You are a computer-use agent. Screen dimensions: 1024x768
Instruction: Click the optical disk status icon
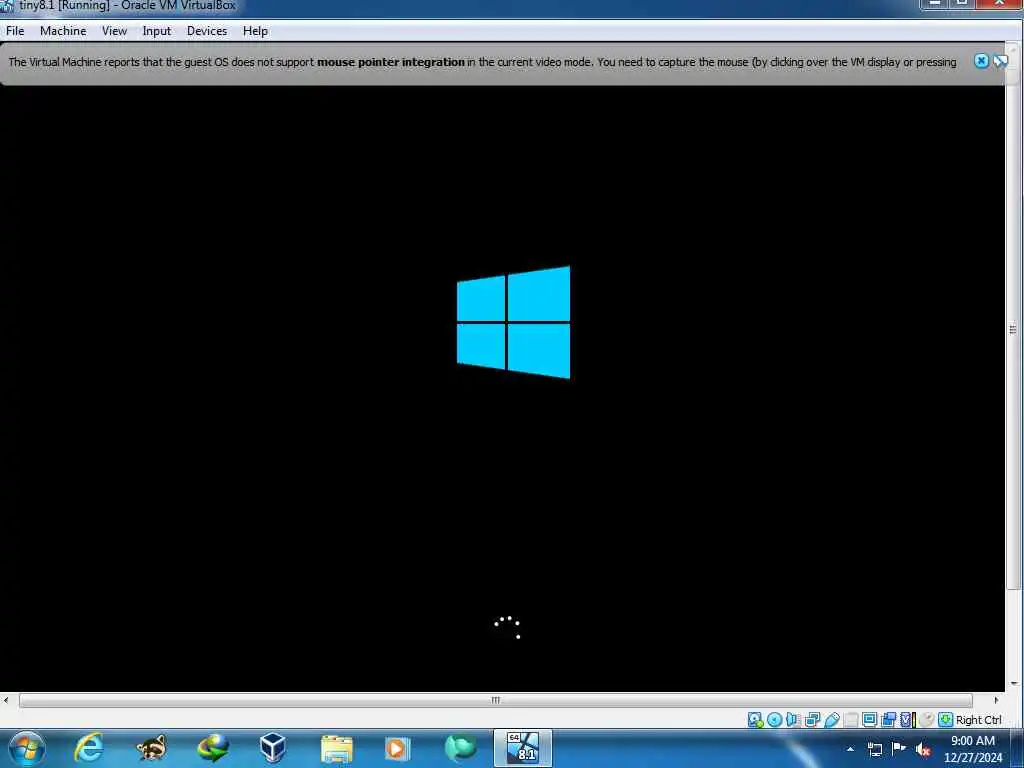point(775,720)
